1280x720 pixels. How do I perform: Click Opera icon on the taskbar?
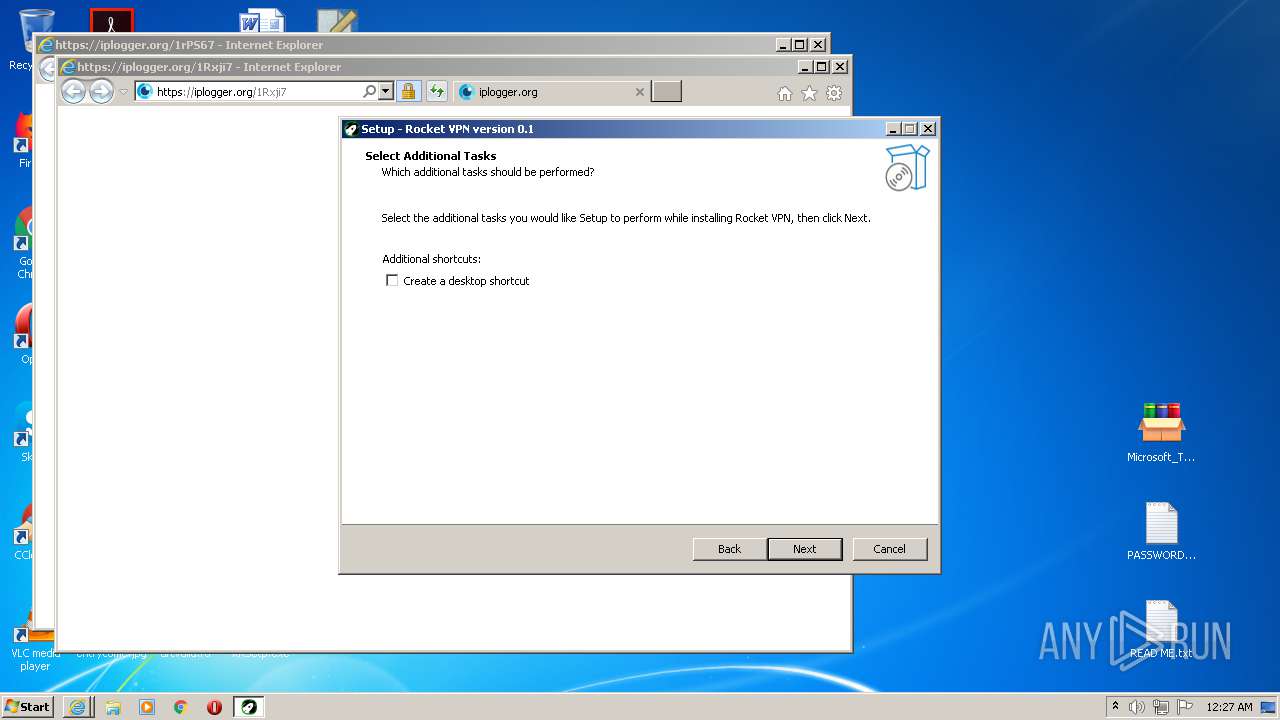tap(214, 707)
